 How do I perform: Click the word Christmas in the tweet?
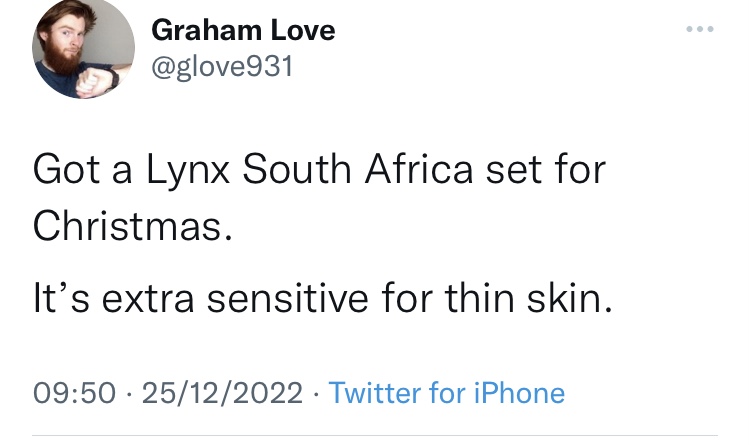pyautogui.click(x=127, y=225)
